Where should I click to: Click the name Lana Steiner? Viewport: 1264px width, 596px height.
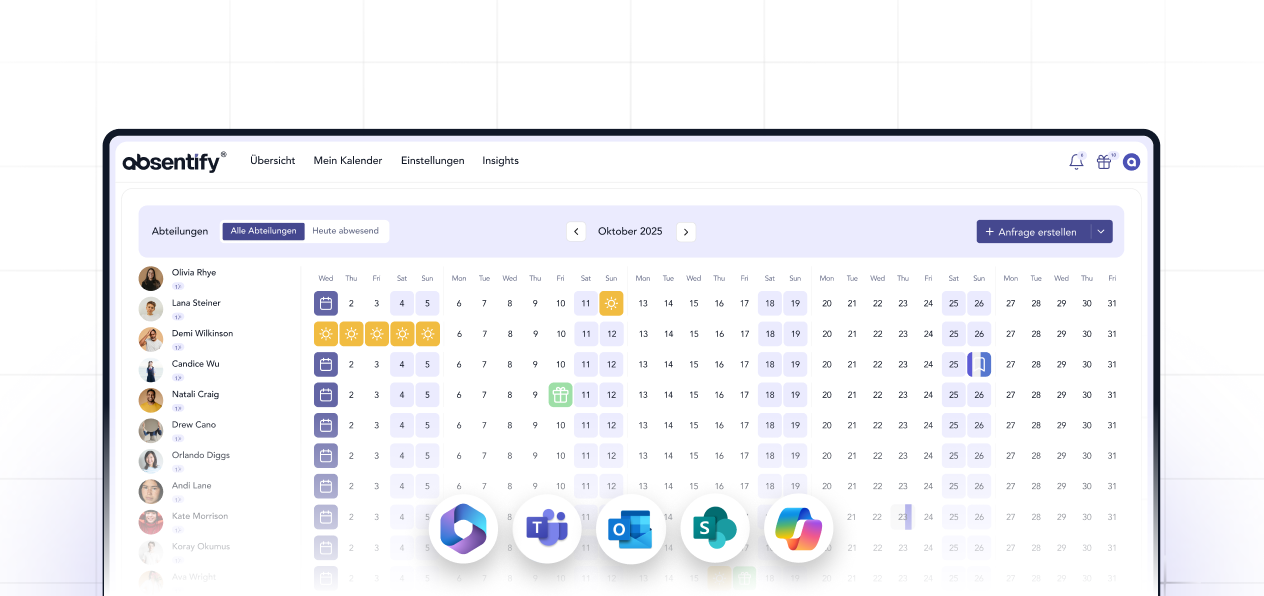[x=196, y=303]
